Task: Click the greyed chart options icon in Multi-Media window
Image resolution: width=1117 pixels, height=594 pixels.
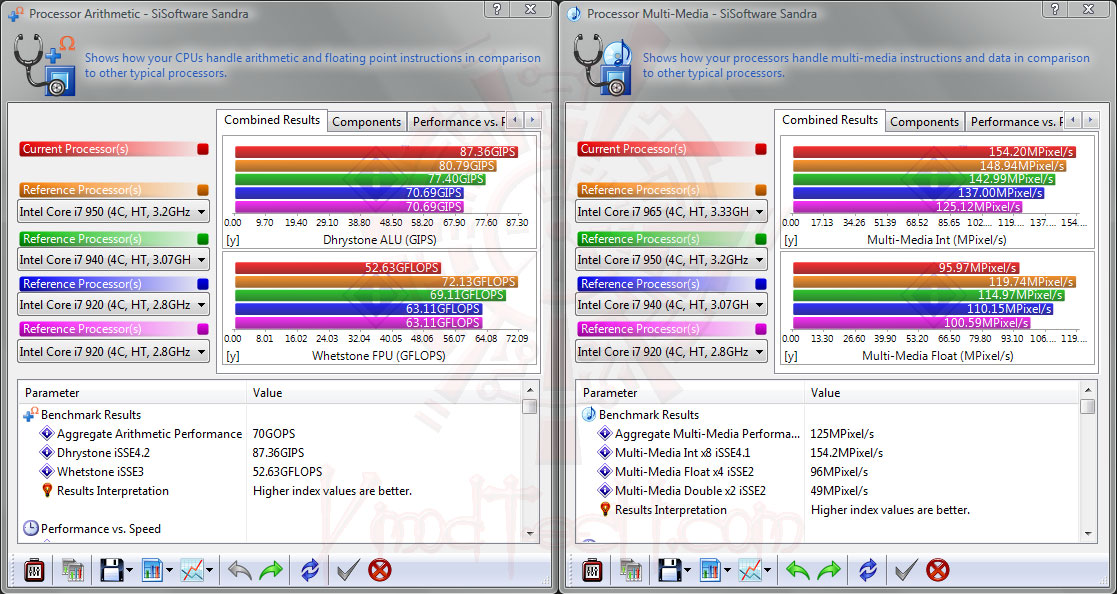Action: pyautogui.click(x=631, y=570)
